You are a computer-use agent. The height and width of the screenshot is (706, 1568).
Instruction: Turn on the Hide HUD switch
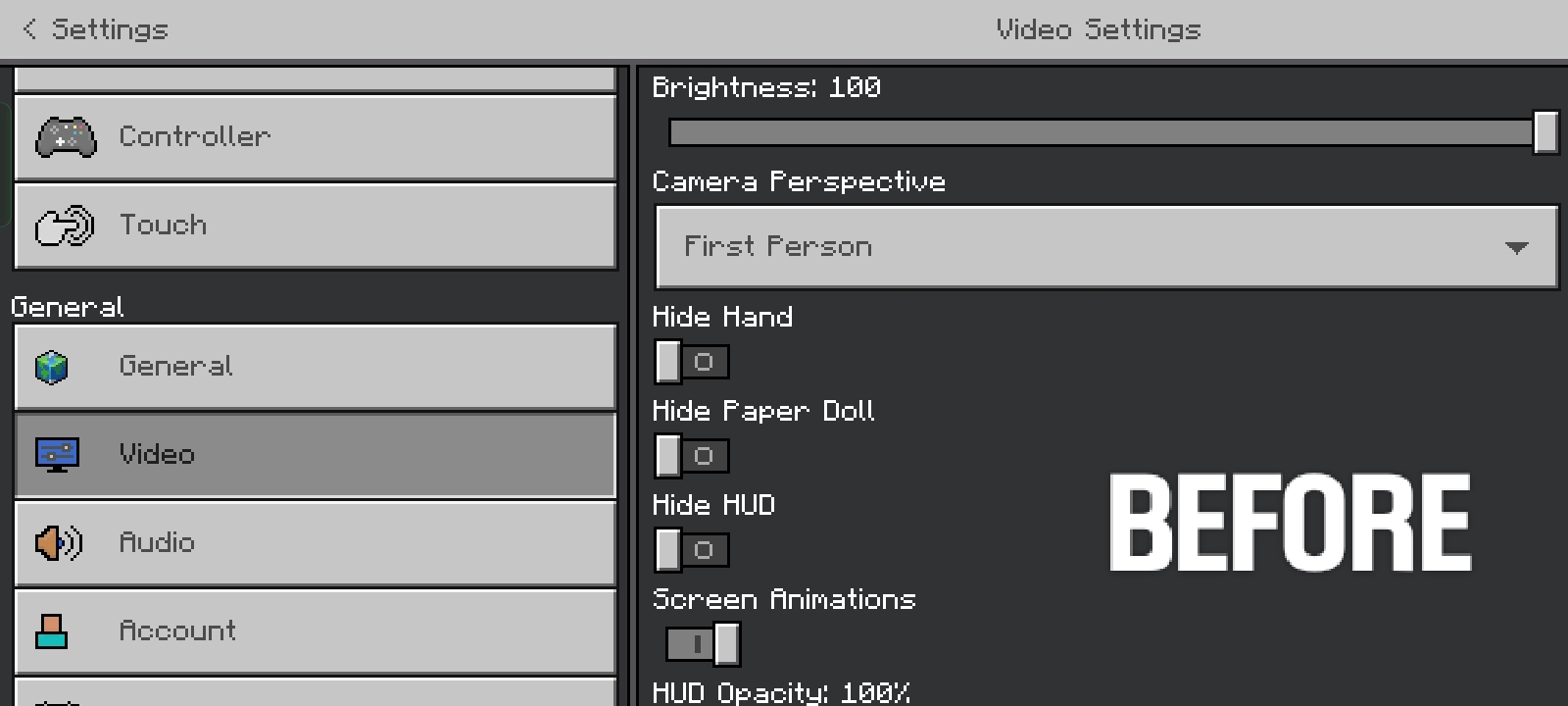(692, 550)
